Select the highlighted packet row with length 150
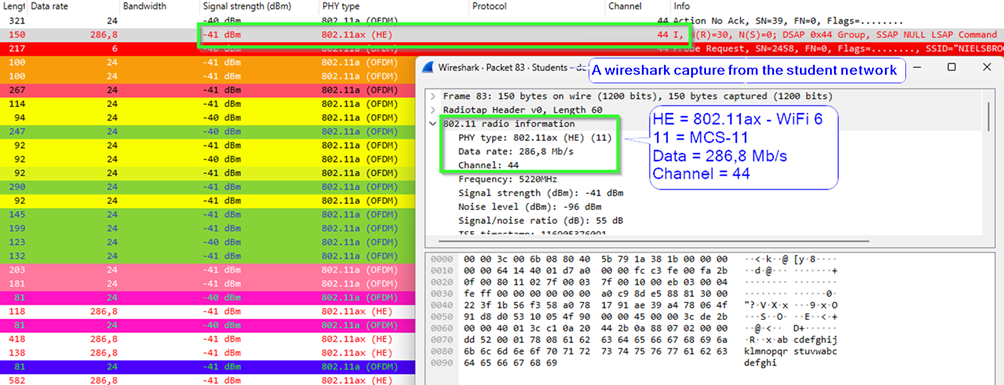 [x=502, y=35]
